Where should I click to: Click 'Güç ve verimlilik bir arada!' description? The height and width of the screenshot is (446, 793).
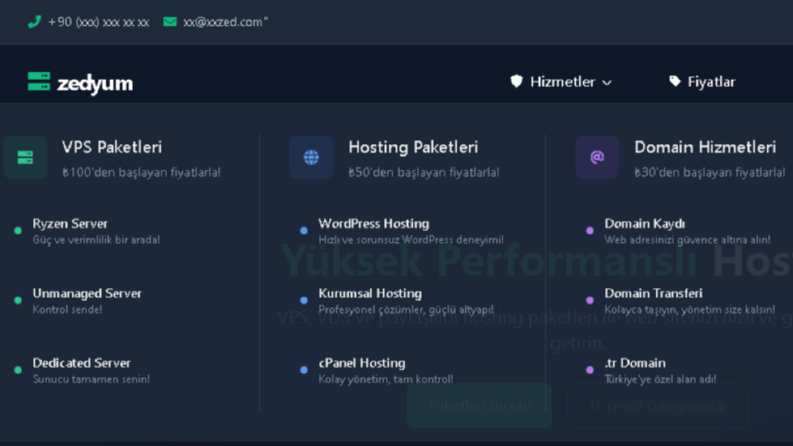pos(96,240)
